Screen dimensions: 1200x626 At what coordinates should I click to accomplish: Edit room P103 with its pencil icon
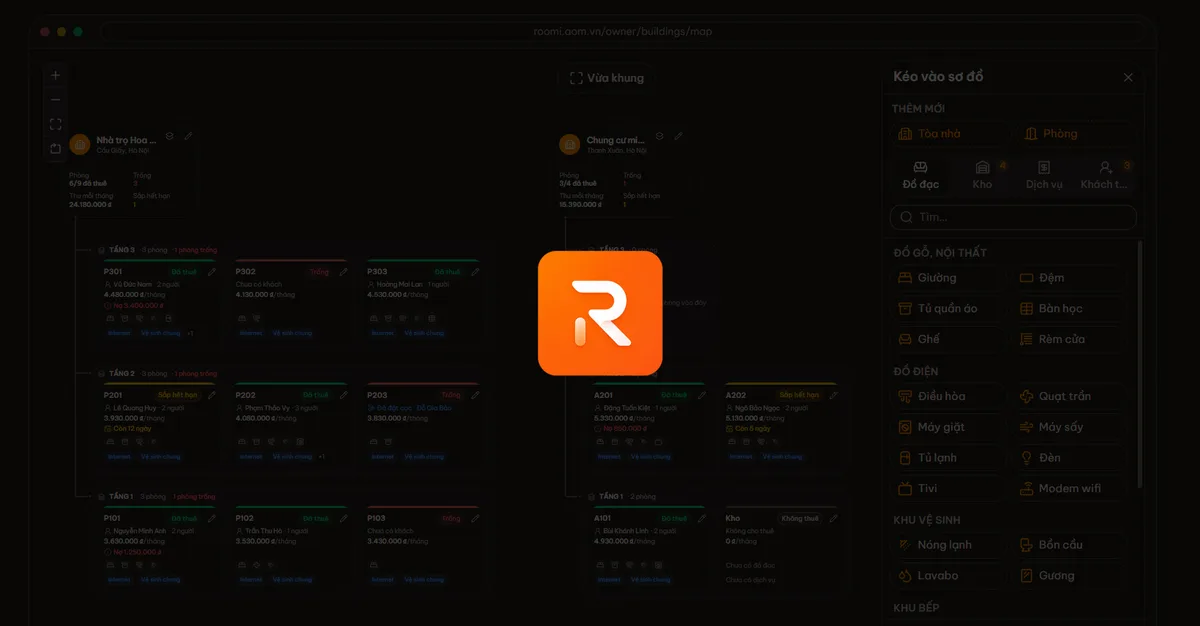(x=475, y=519)
